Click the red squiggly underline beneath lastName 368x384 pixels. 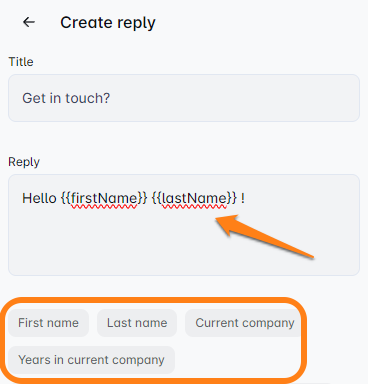tap(194, 207)
